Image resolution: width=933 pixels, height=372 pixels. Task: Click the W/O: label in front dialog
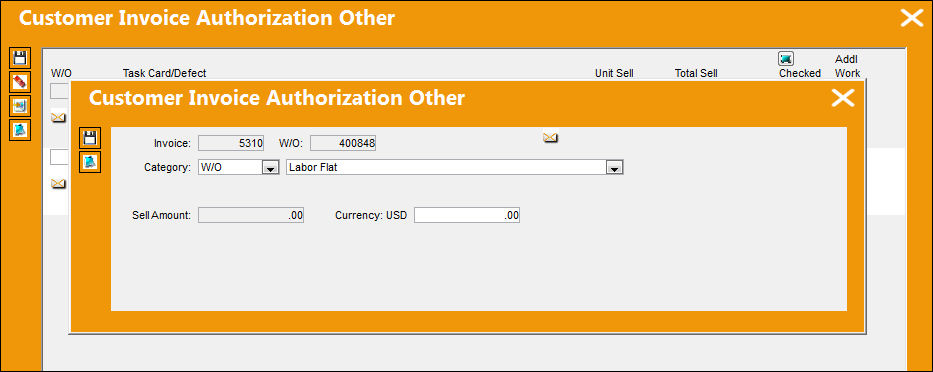point(291,143)
